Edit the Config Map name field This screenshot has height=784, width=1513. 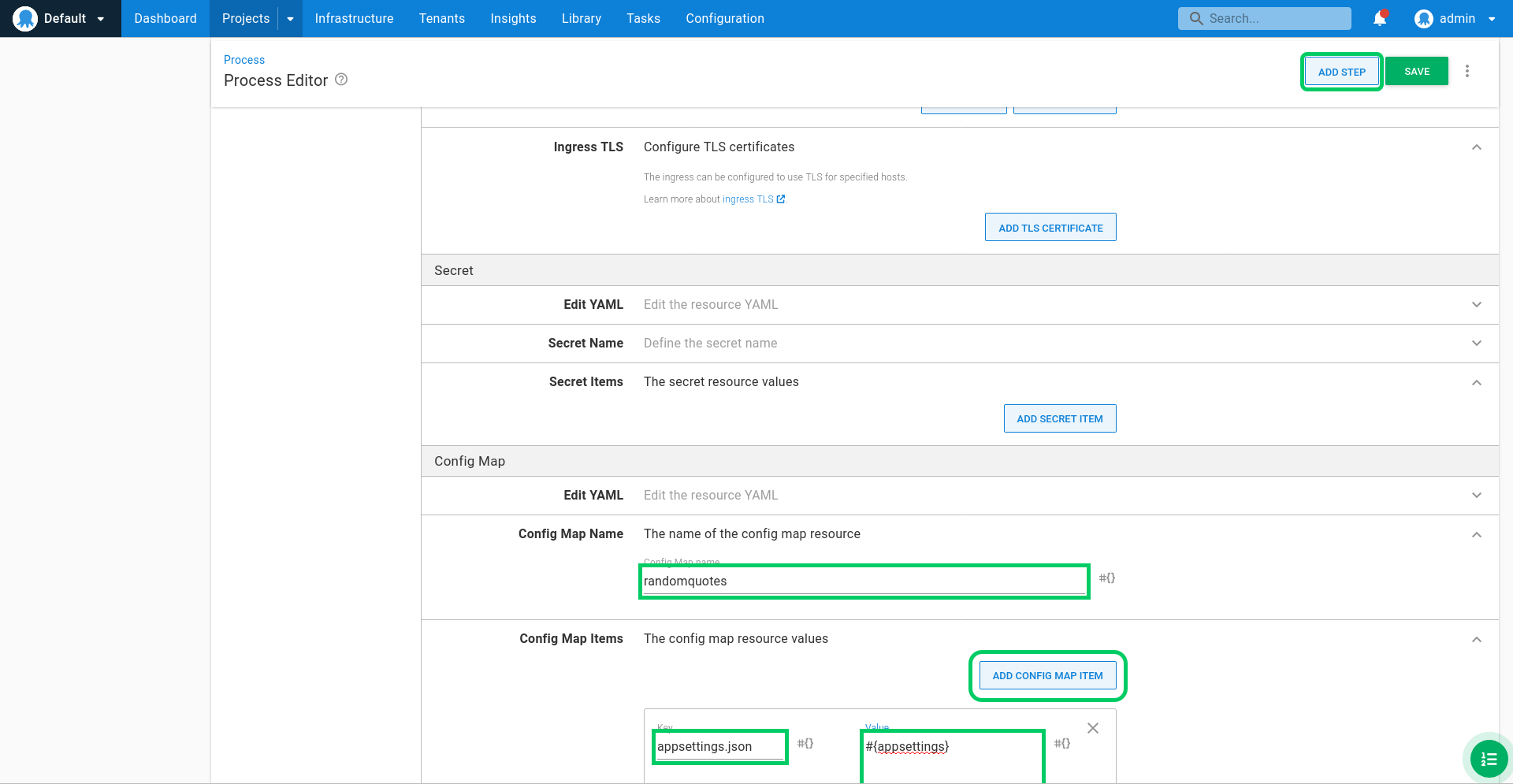point(864,581)
